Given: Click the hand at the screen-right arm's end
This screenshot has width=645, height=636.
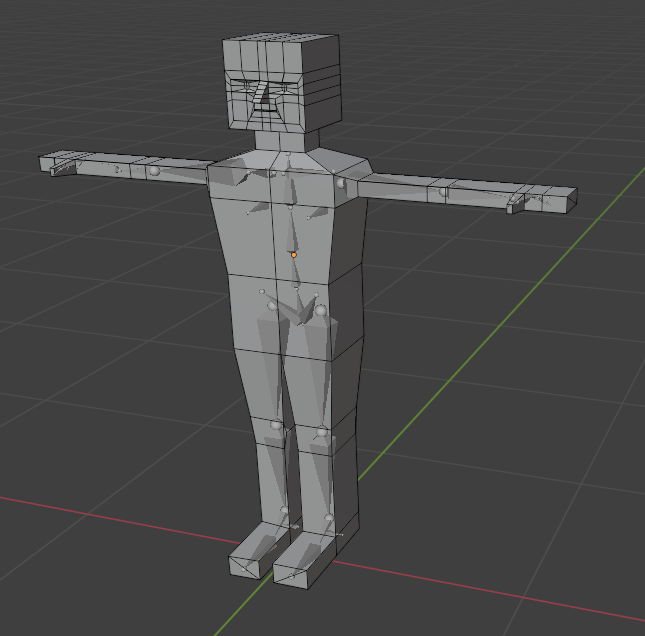Looking at the screenshot, I should (542, 200).
